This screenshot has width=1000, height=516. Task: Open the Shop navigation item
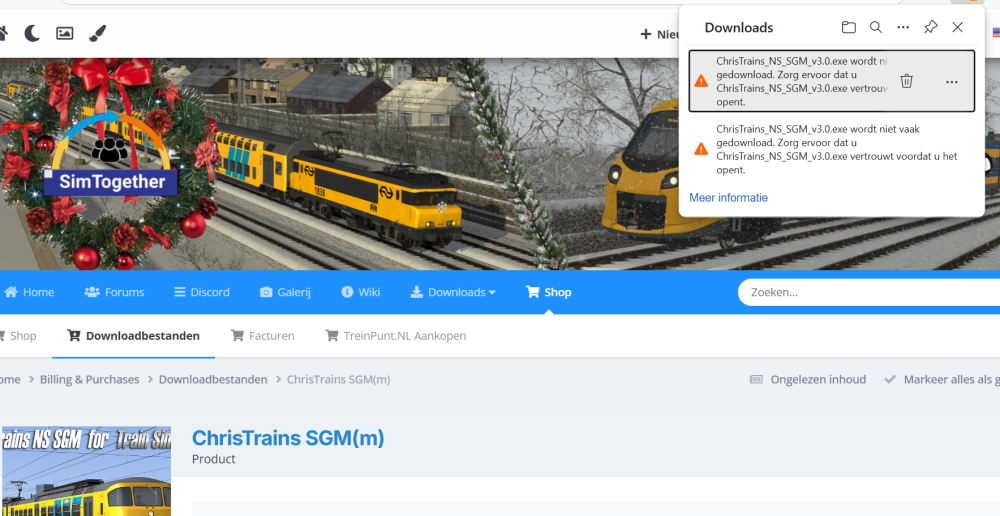(549, 292)
